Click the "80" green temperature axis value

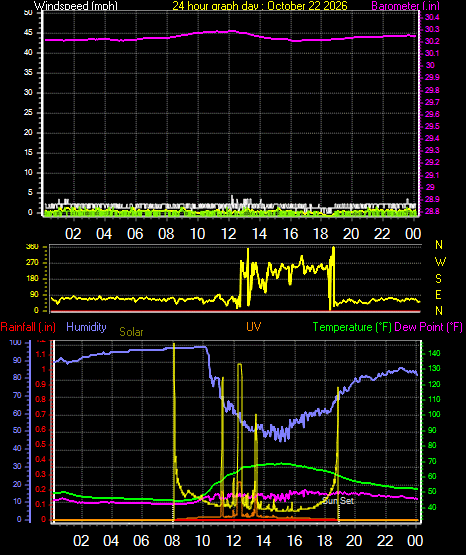click(x=432, y=445)
